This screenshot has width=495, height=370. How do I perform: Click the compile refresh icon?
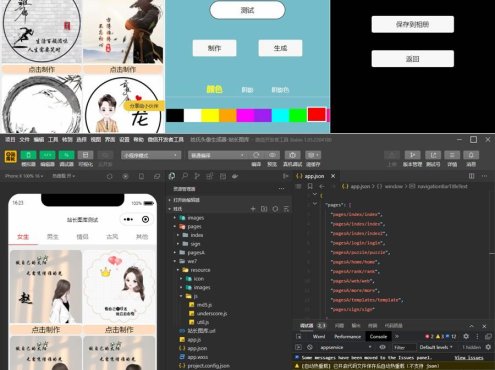click(x=256, y=155)
